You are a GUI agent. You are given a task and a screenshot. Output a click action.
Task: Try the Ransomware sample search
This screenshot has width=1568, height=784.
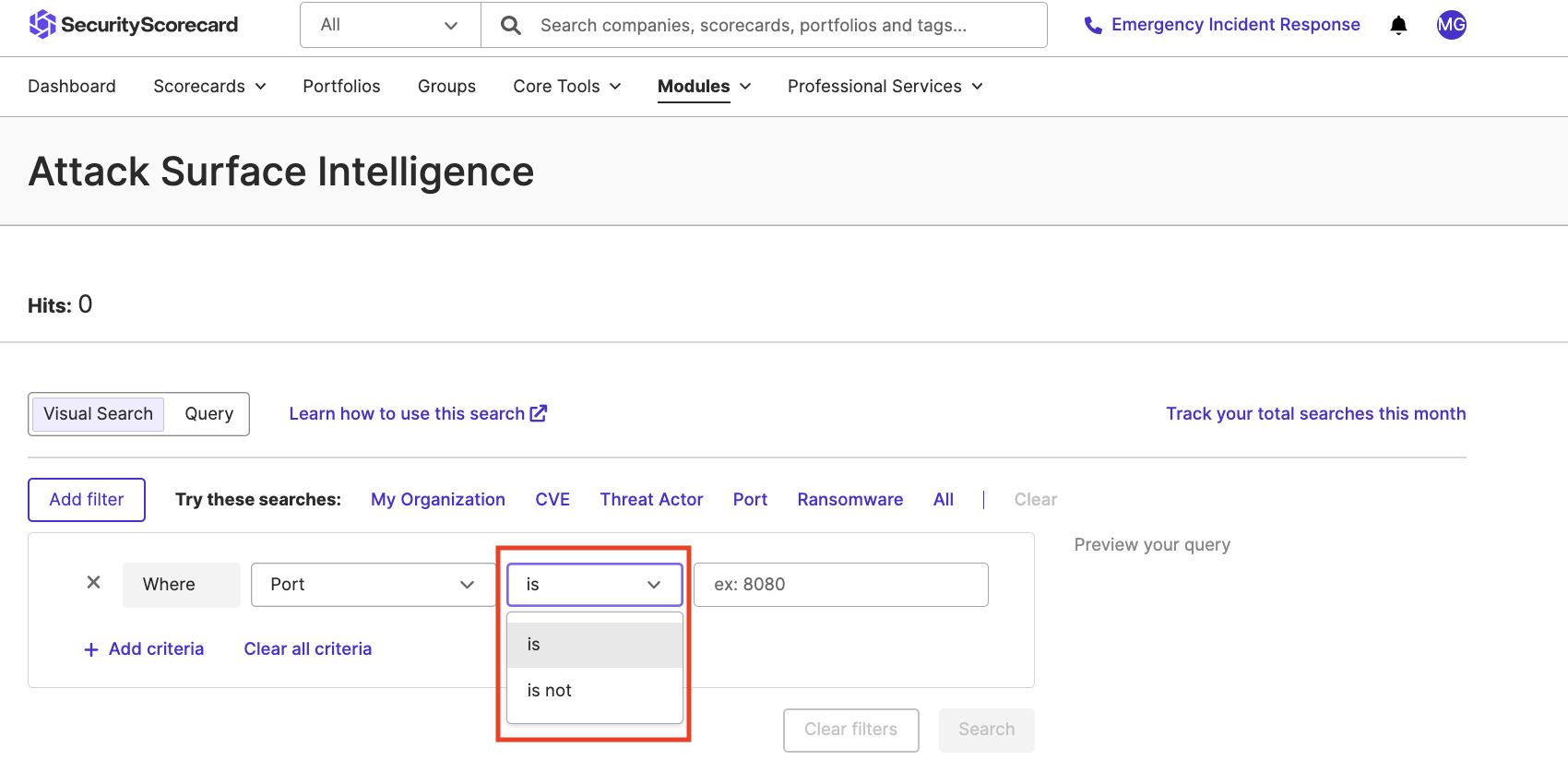tap(850, 500)
